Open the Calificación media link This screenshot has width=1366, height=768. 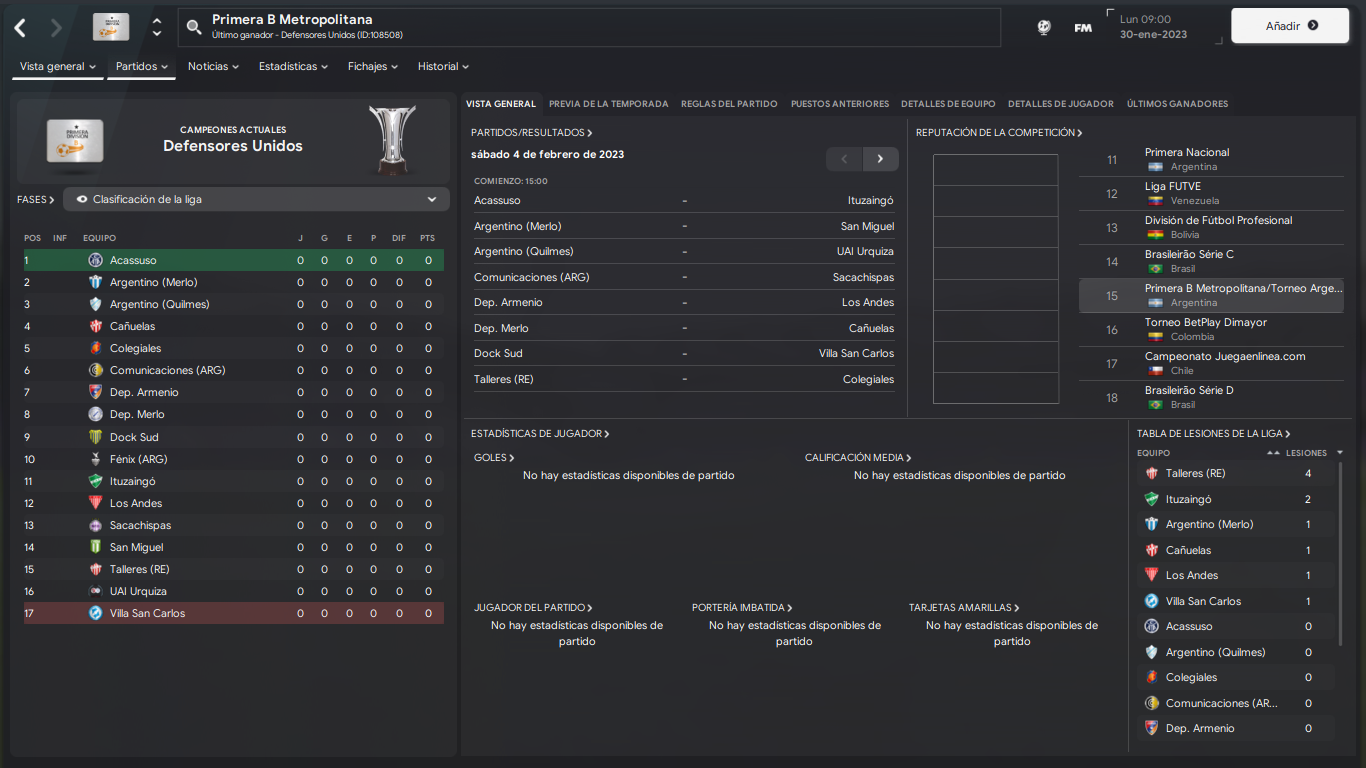pyautogui.click(x=858, y=458)
